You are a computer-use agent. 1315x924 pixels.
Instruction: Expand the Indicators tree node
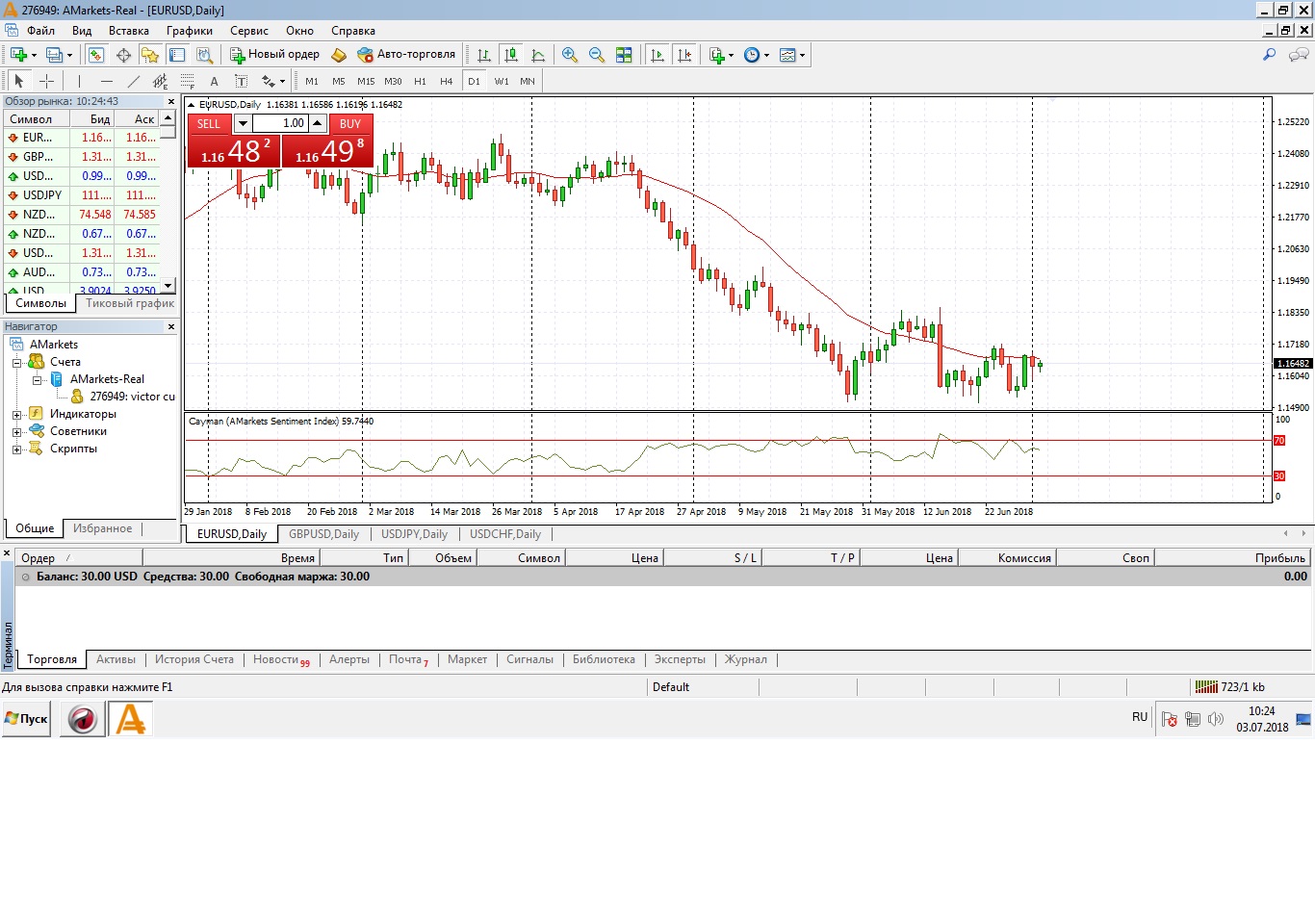coord(16,415)
